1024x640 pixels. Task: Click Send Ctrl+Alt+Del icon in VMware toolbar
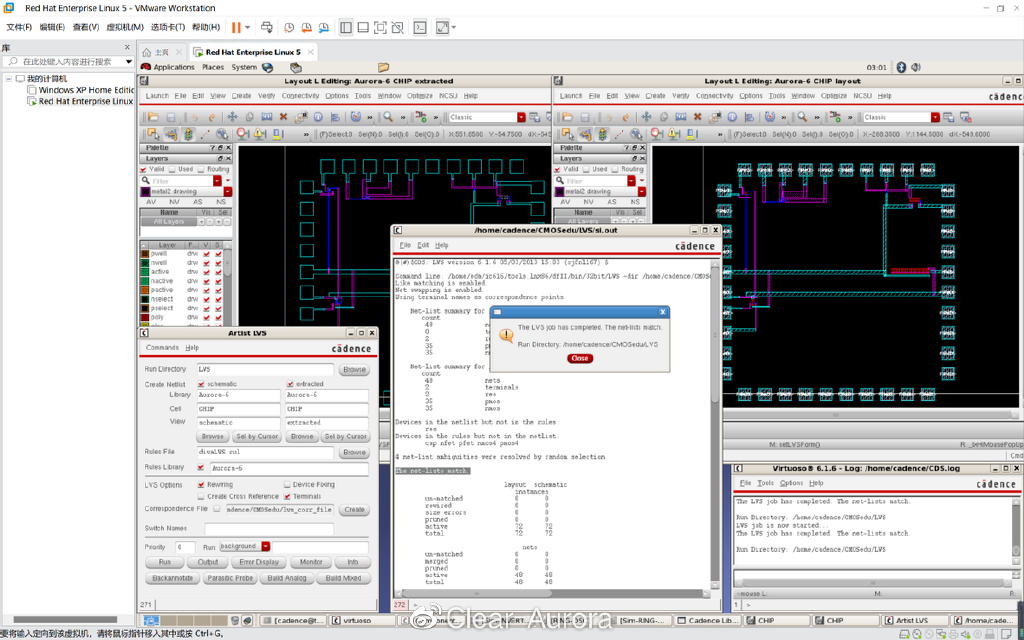pos(266,27)
